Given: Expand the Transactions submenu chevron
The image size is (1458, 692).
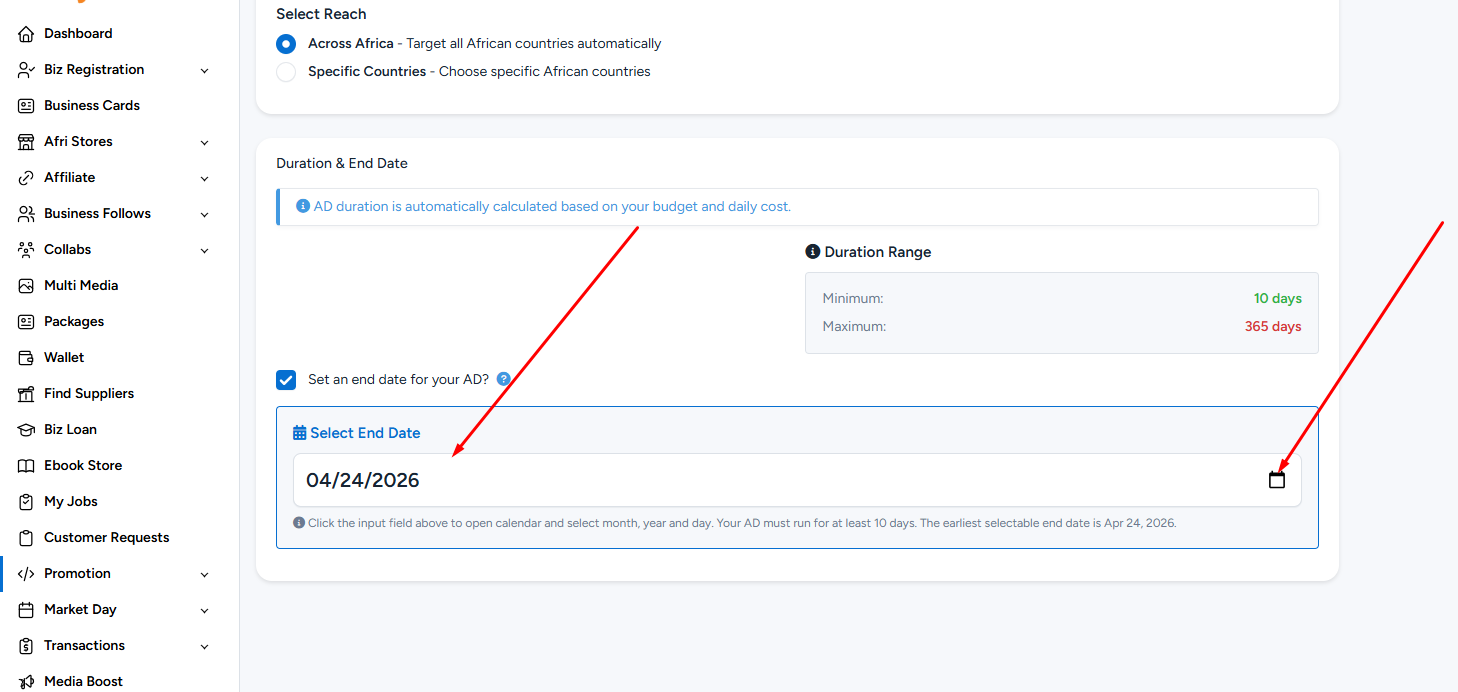Looking at the screenshot, I should (x=204, y=647).
